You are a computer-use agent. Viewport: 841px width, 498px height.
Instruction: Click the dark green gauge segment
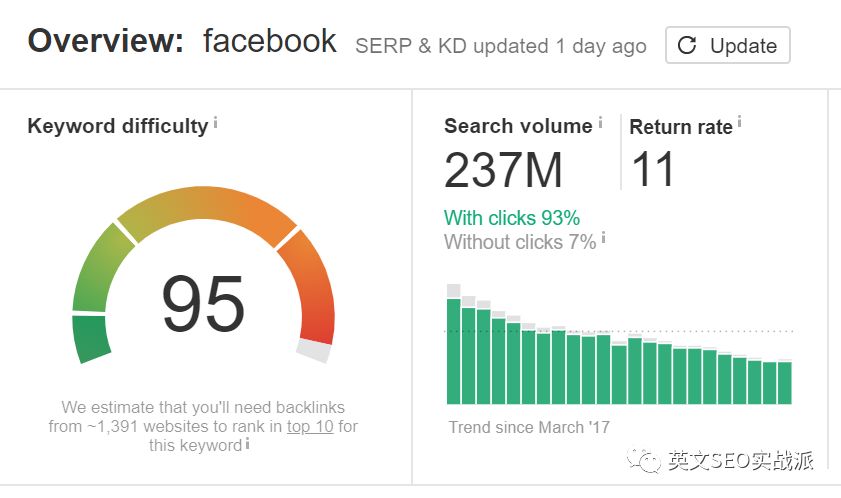92,339
